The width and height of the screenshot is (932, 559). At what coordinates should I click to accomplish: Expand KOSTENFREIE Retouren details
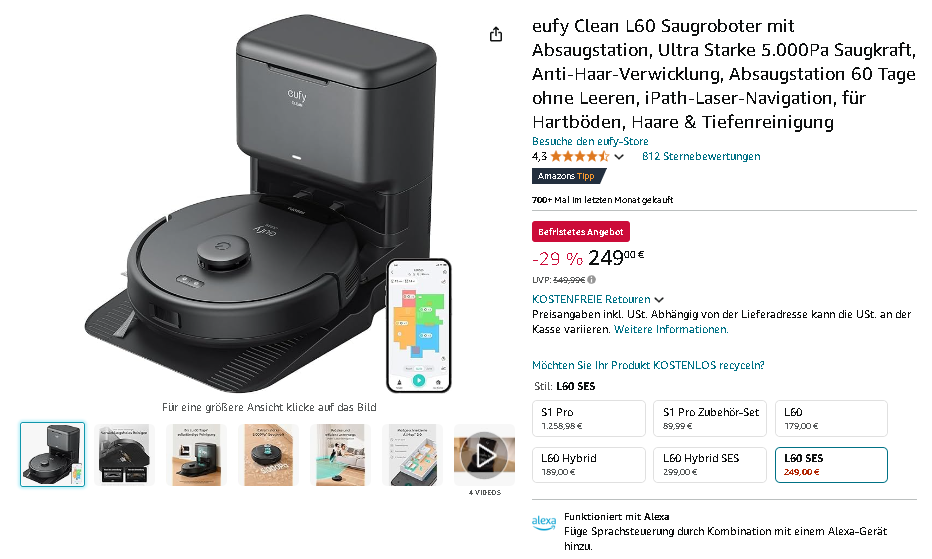coord(597,299)
